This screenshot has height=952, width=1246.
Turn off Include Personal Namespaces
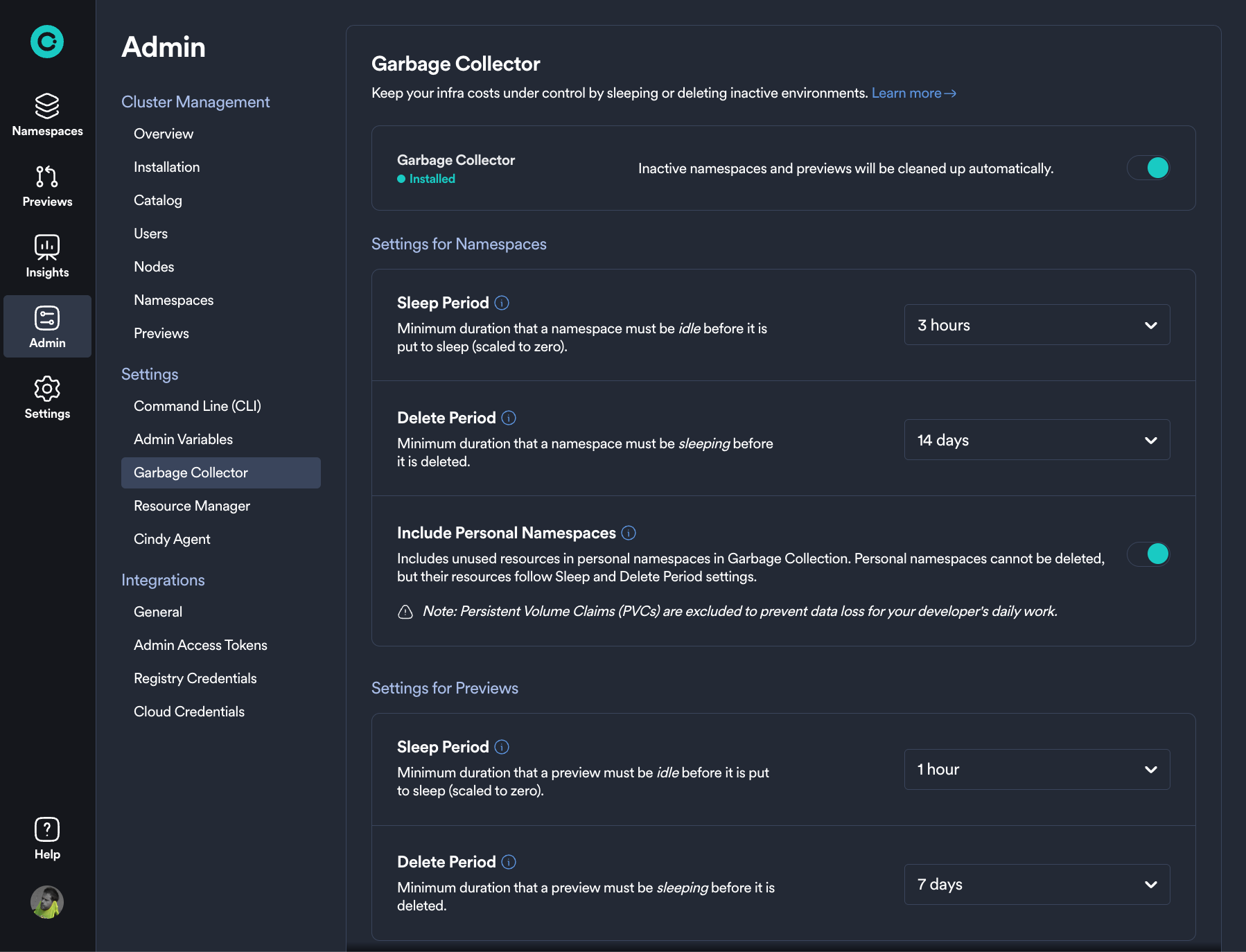[x=1148, y=554]
